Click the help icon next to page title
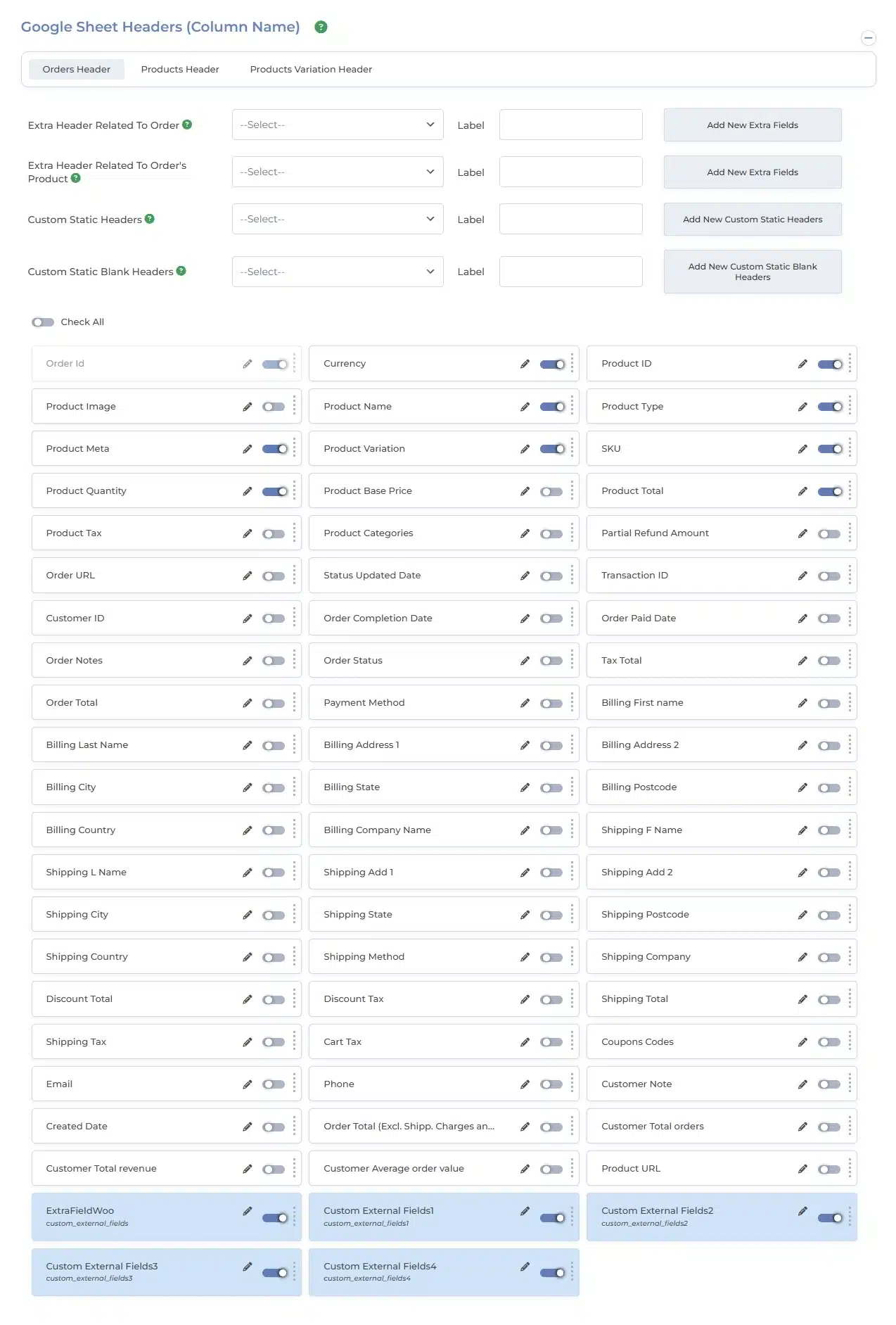 pos(321,27)
